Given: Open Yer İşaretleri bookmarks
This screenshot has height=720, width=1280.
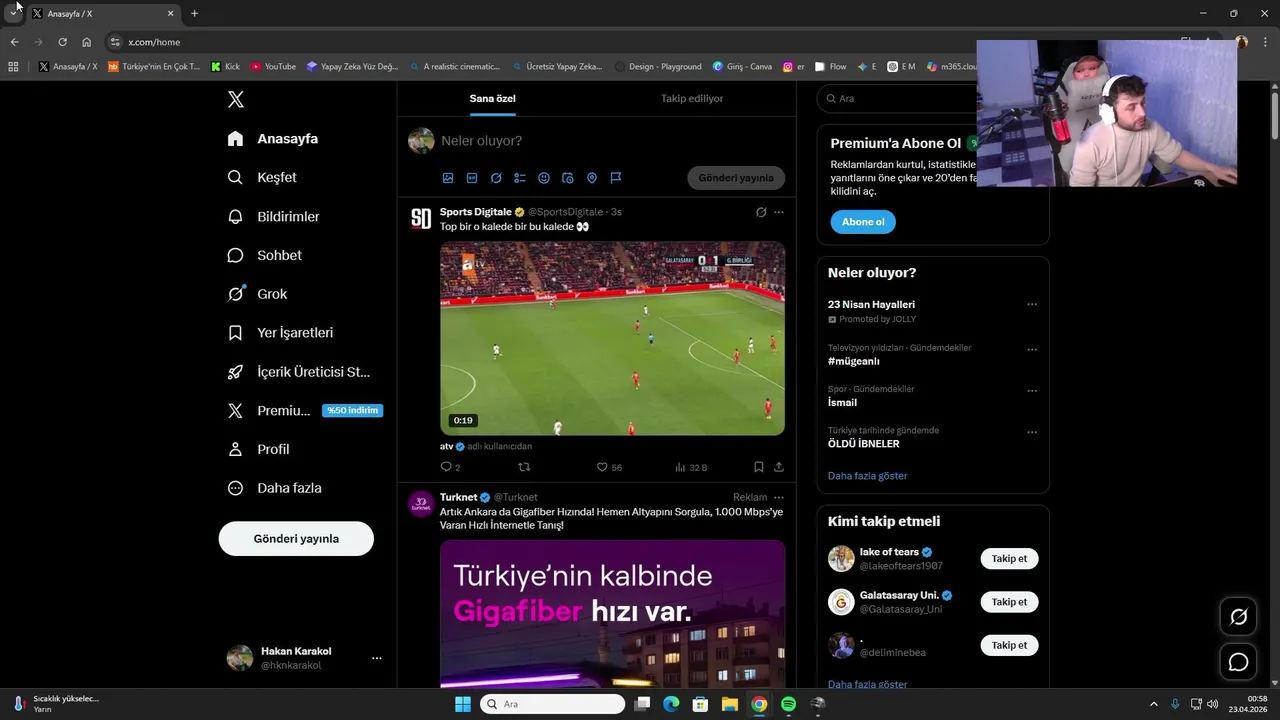Looking at the screenshot, I should click(x=280, y=333).
